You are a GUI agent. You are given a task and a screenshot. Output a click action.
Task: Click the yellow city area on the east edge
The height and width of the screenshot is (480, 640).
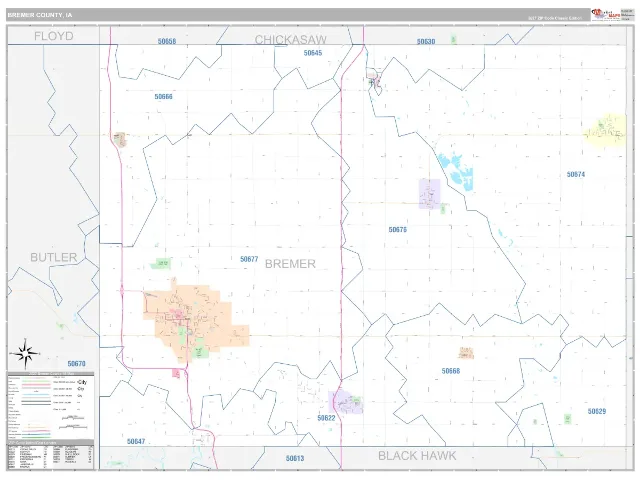click(x=605, y=131)
